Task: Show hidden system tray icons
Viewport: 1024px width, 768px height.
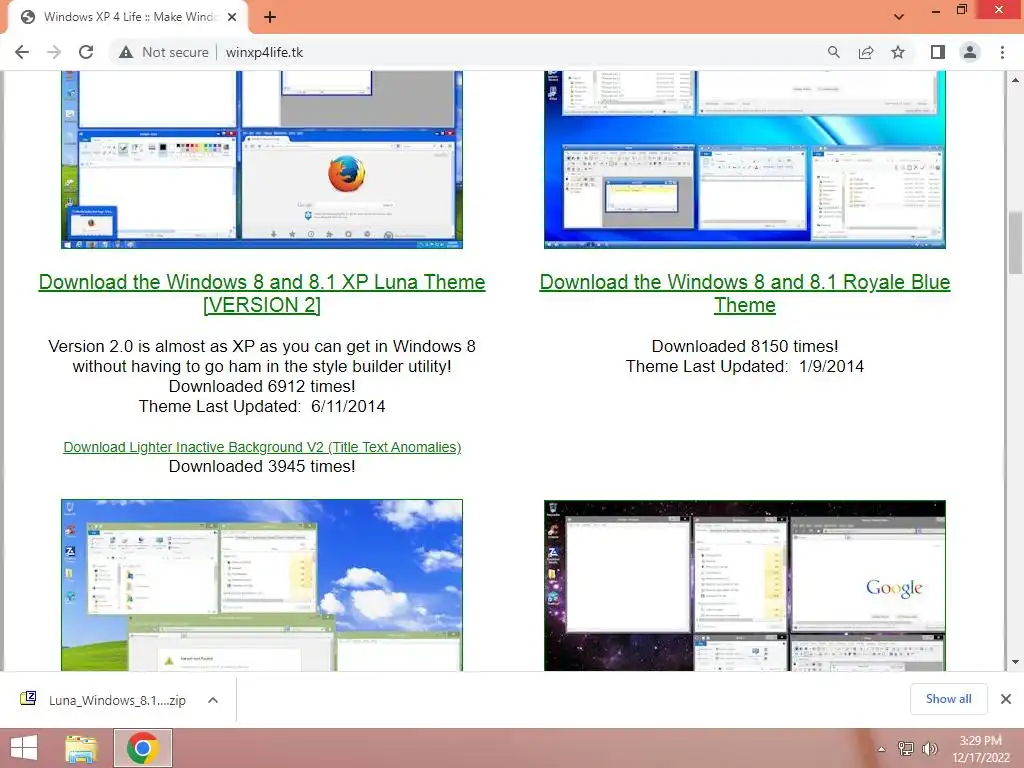Action: pyautogui.click(x=882, y=749)
